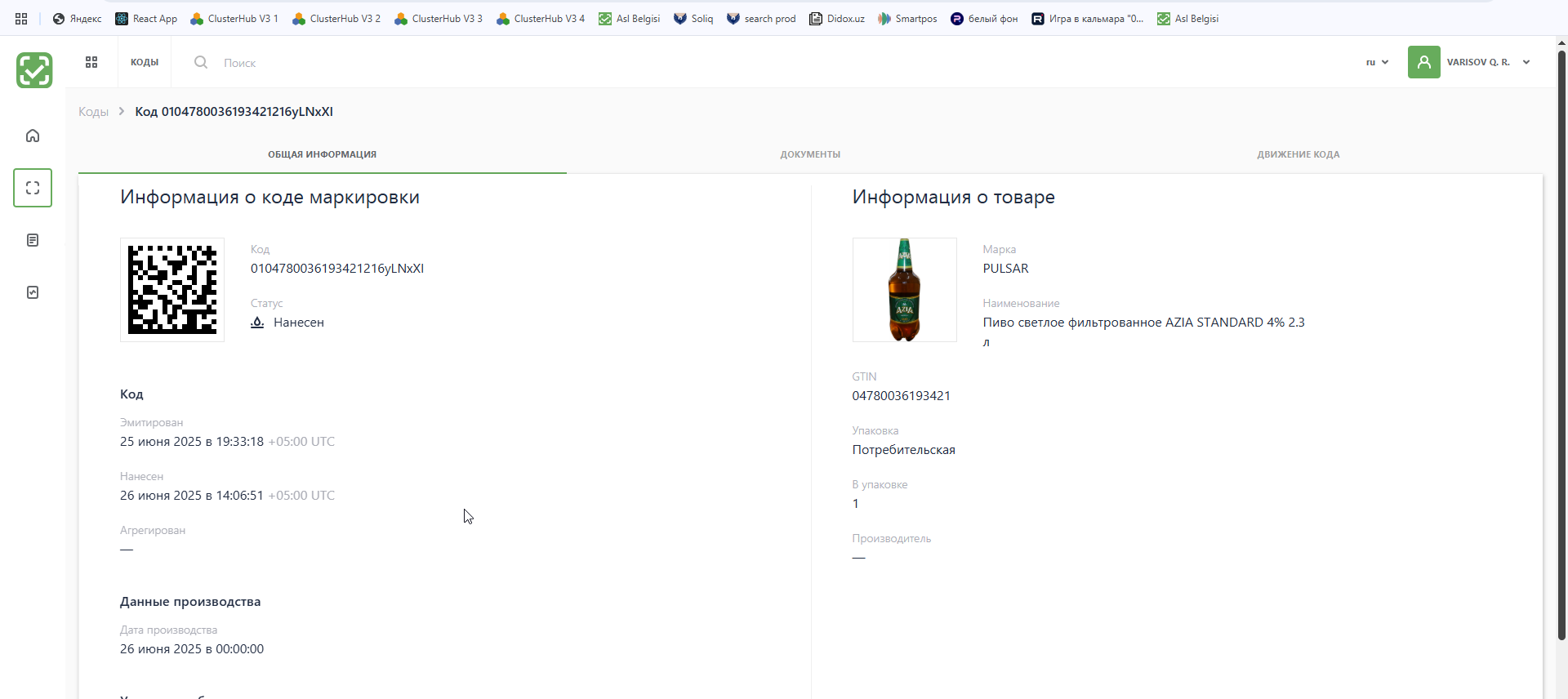Open the last Asl Belgisi bookmark
1568x699 pixels.
point(1187,19)
